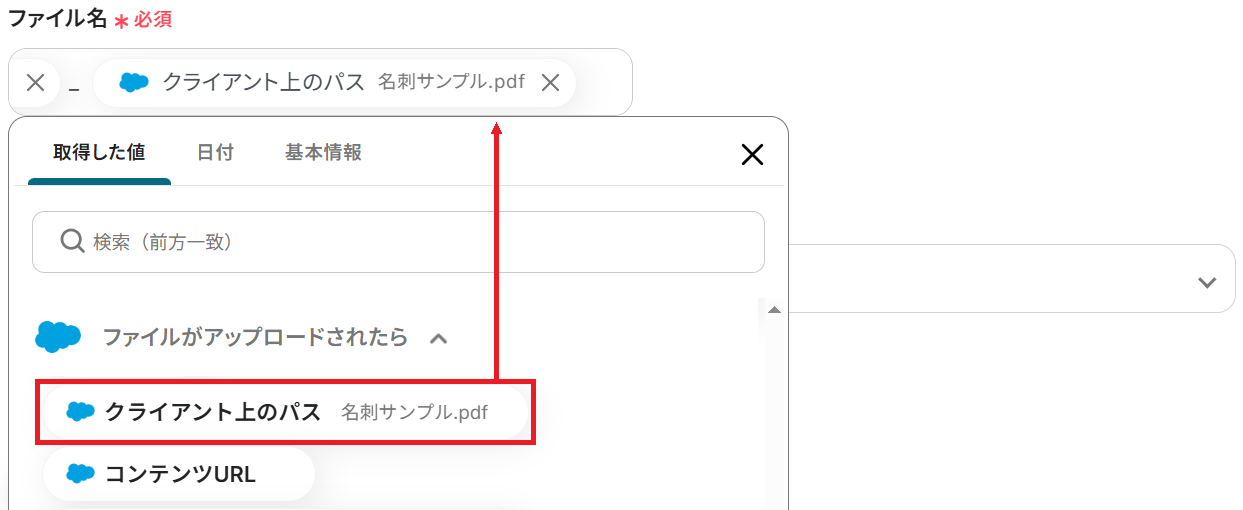Click the scroll-up arrow in value list
The height and width of the screenshot is (510, 1243).
coord(772,310)
